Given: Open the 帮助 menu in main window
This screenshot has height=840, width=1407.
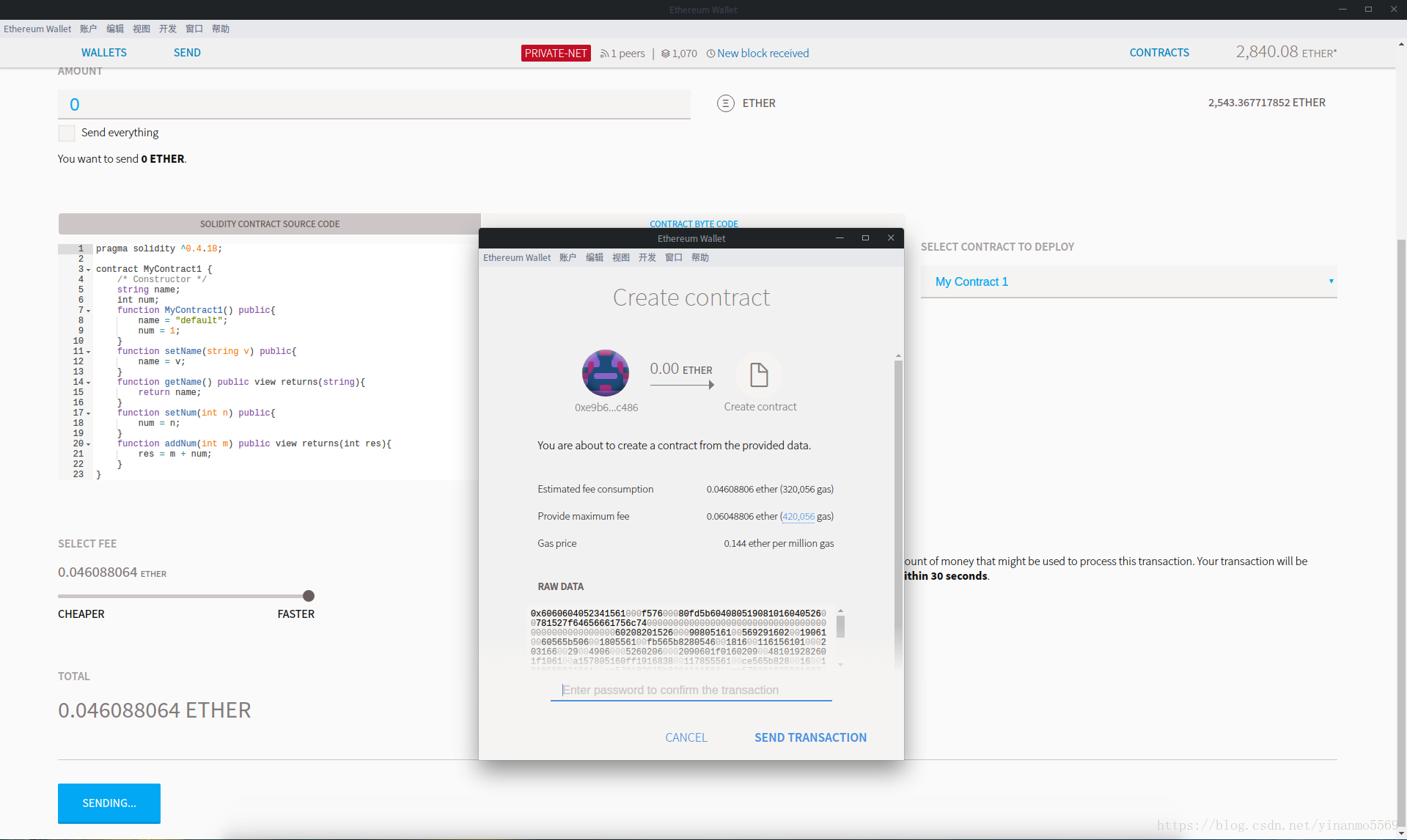Looking at the screenshot, I should pos(221,29).
